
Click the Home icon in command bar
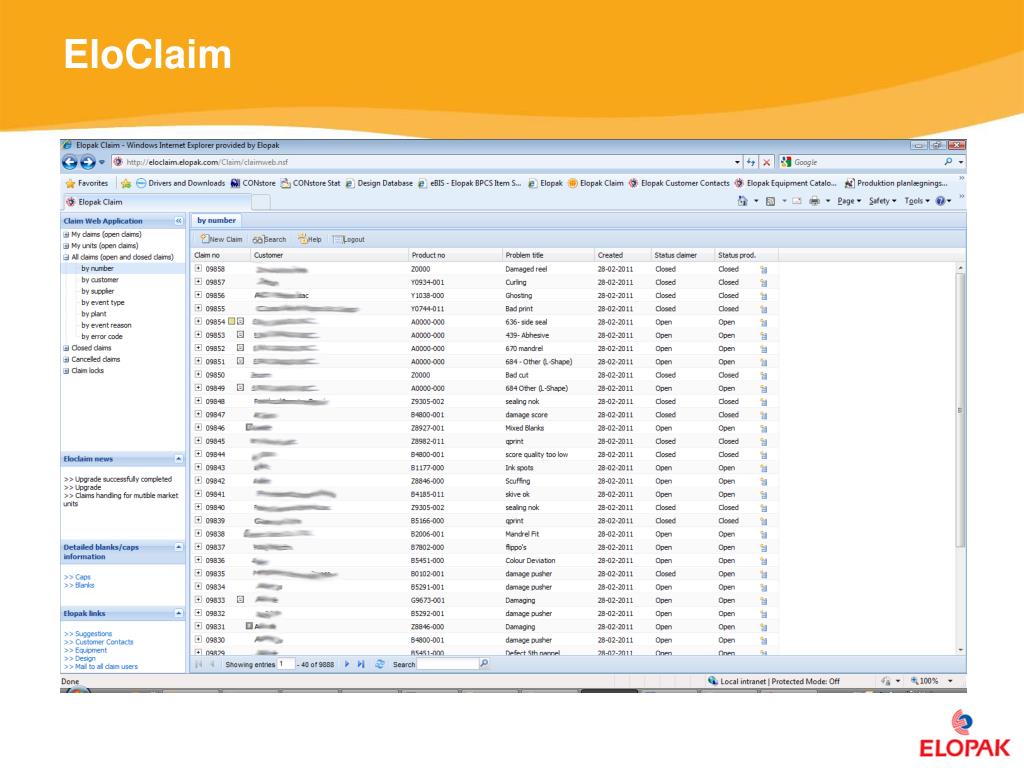[x=743, y=201]
